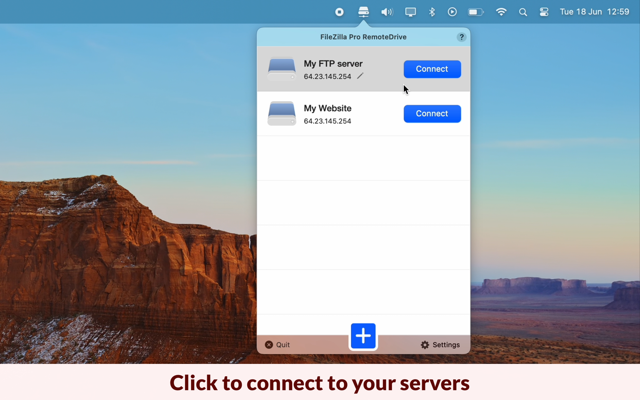
Task: Open Spotlight search magnifier
Action: click(x=523, y=12)
